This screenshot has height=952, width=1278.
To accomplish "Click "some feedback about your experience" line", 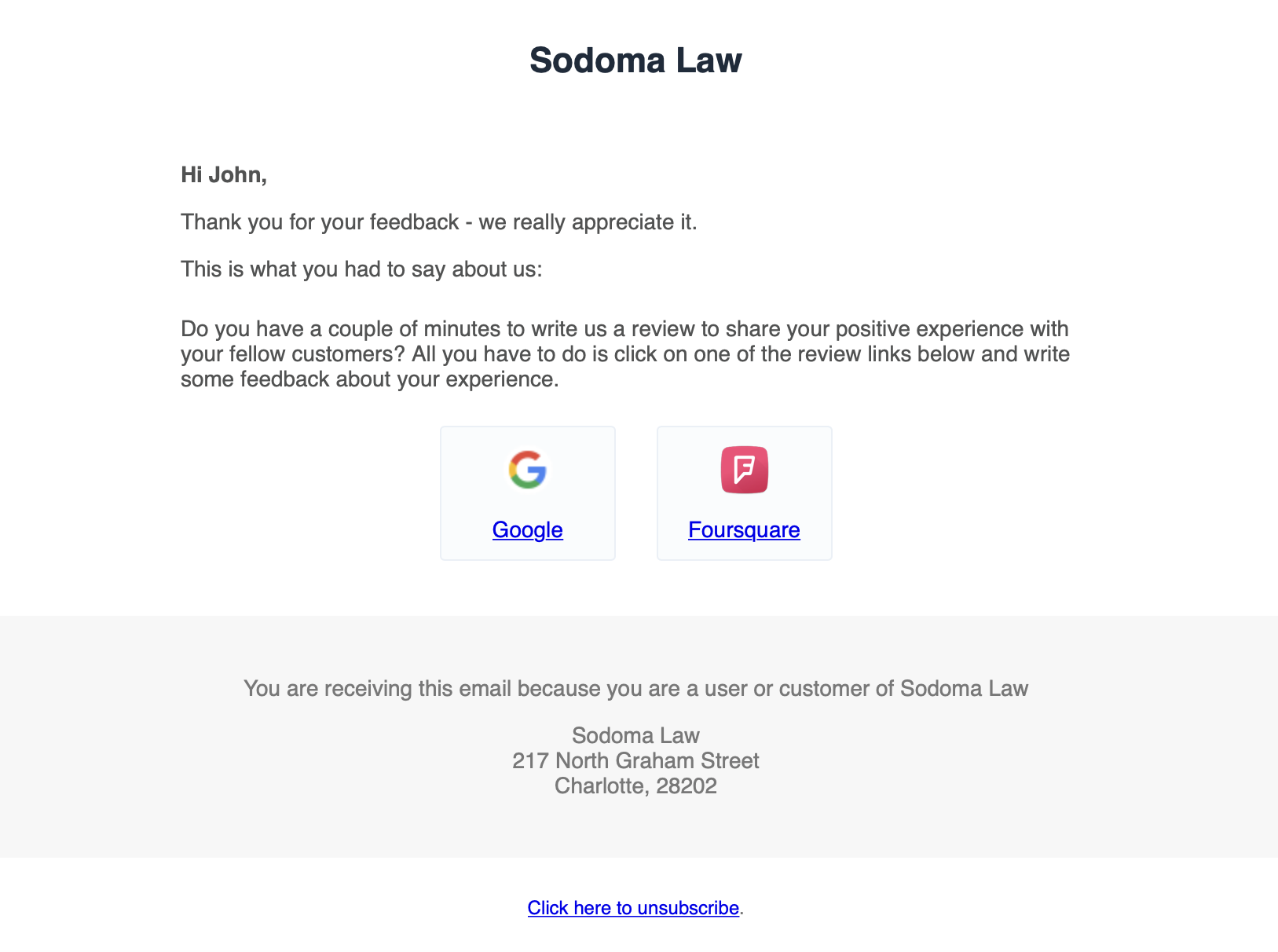I will tap(369, 379).
